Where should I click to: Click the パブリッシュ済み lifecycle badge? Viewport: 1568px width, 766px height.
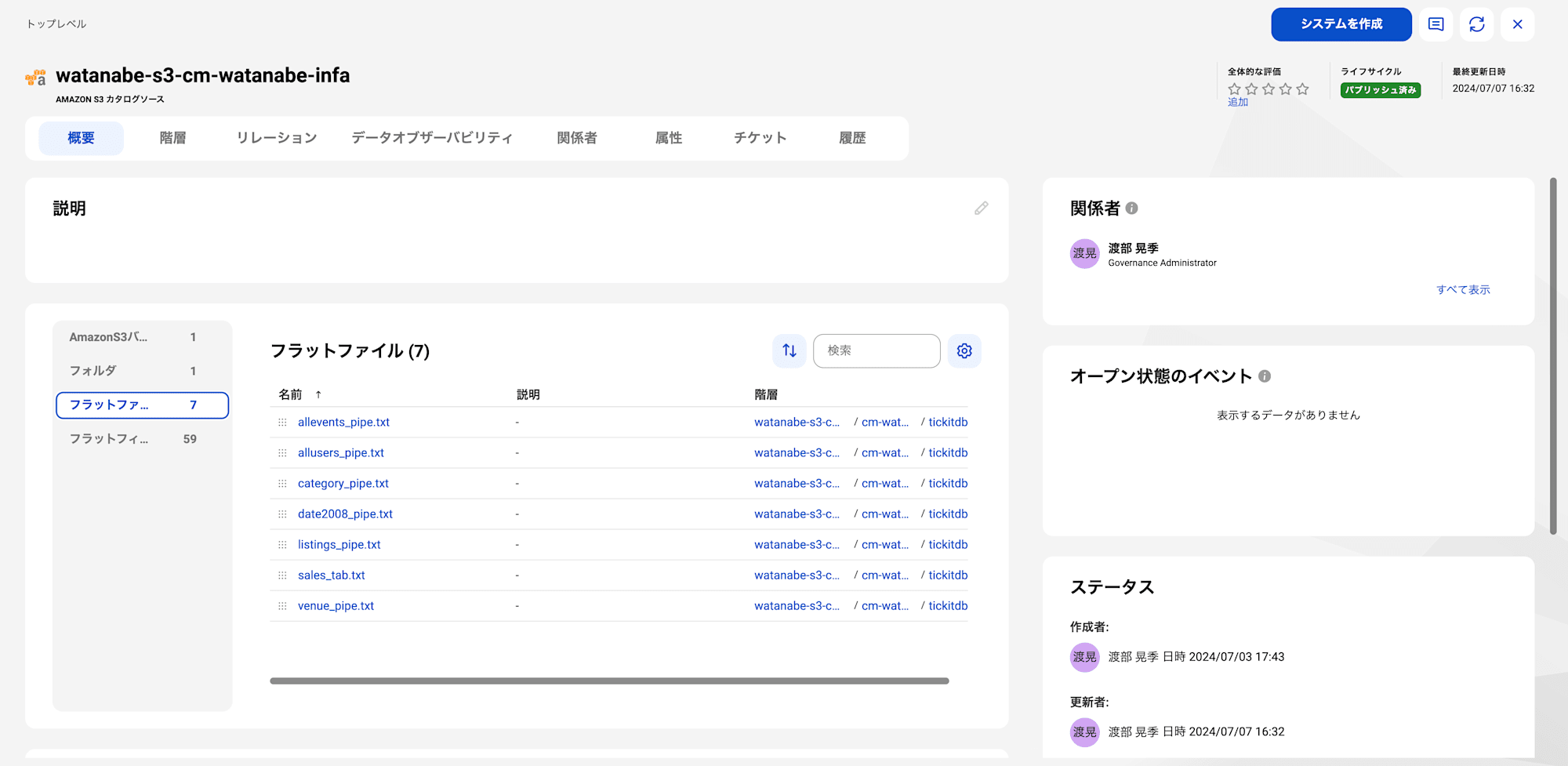pos(1381,90)
